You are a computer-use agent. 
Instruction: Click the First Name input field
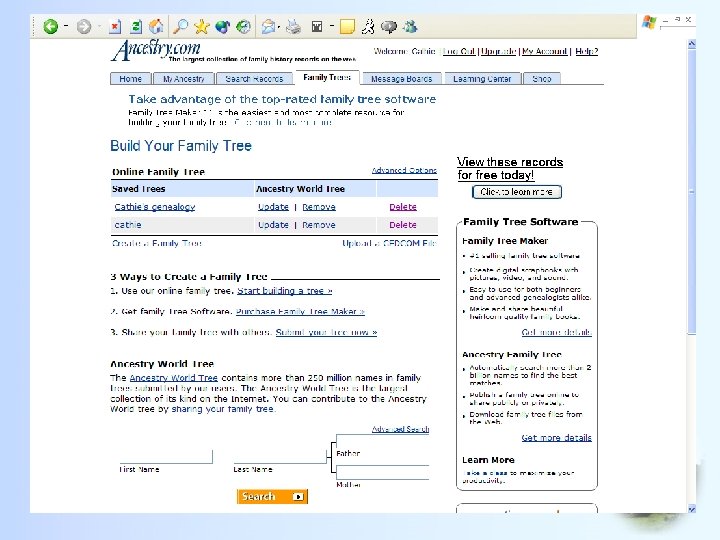pos(166,456)
